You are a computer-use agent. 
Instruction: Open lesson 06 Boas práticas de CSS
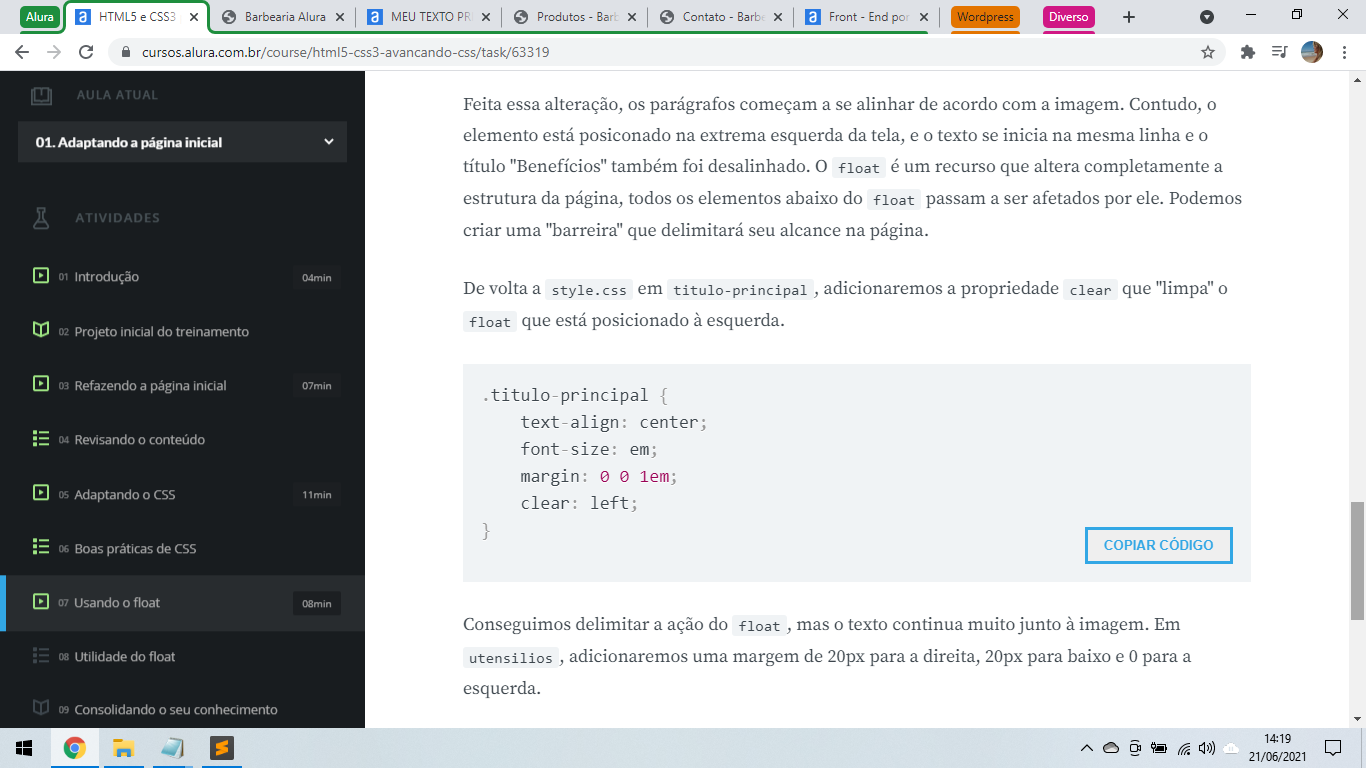tap(182, 548)
